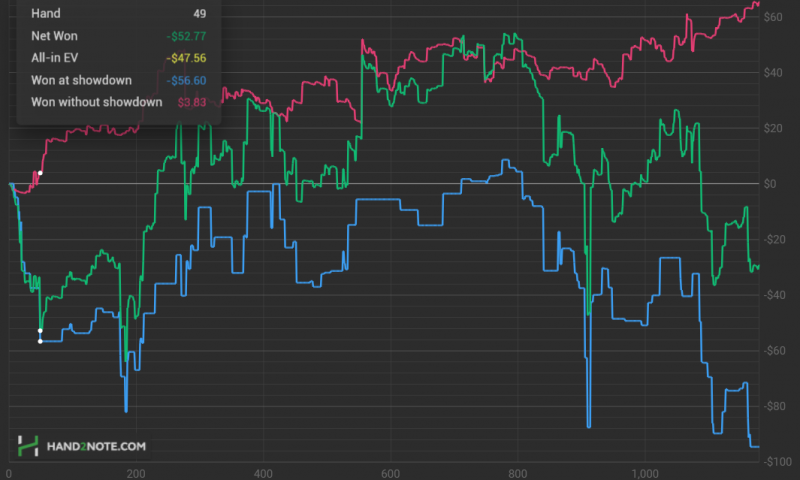Select the $20 label on vertical axis
This screenshot has height=480, width=800.
tap(774, 128)
